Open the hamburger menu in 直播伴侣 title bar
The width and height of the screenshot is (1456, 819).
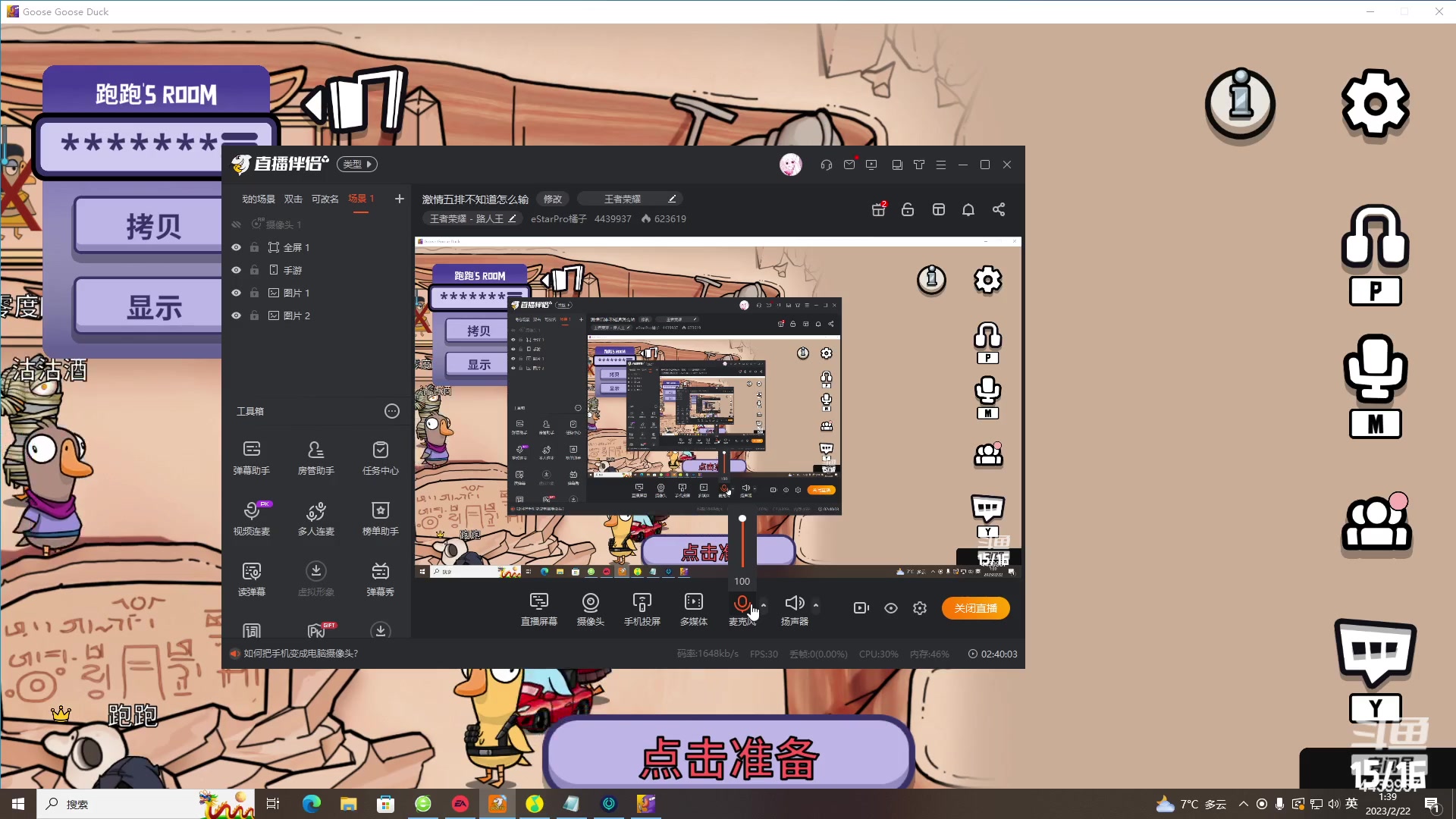pyautogui.click(x=941, y=165)
